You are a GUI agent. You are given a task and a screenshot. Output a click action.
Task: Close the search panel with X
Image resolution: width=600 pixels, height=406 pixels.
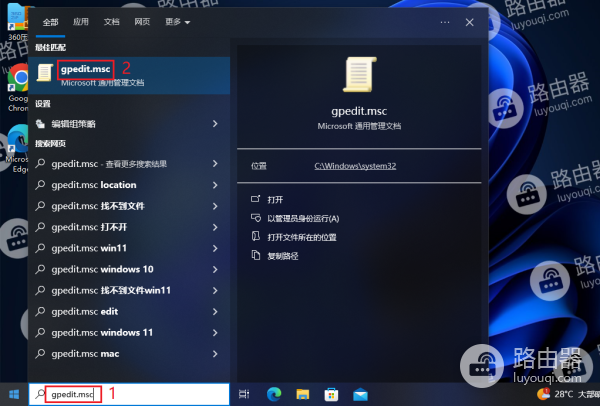[x=470, y=22]
